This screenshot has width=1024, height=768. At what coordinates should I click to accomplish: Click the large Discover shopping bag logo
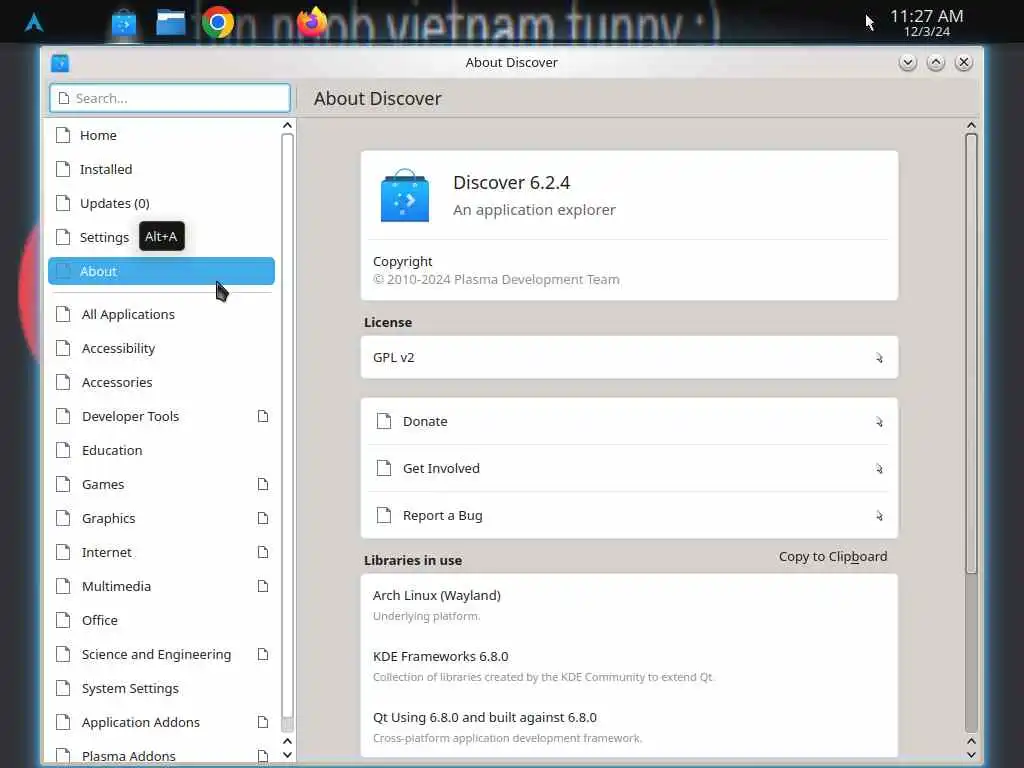(x=405, y=195)
